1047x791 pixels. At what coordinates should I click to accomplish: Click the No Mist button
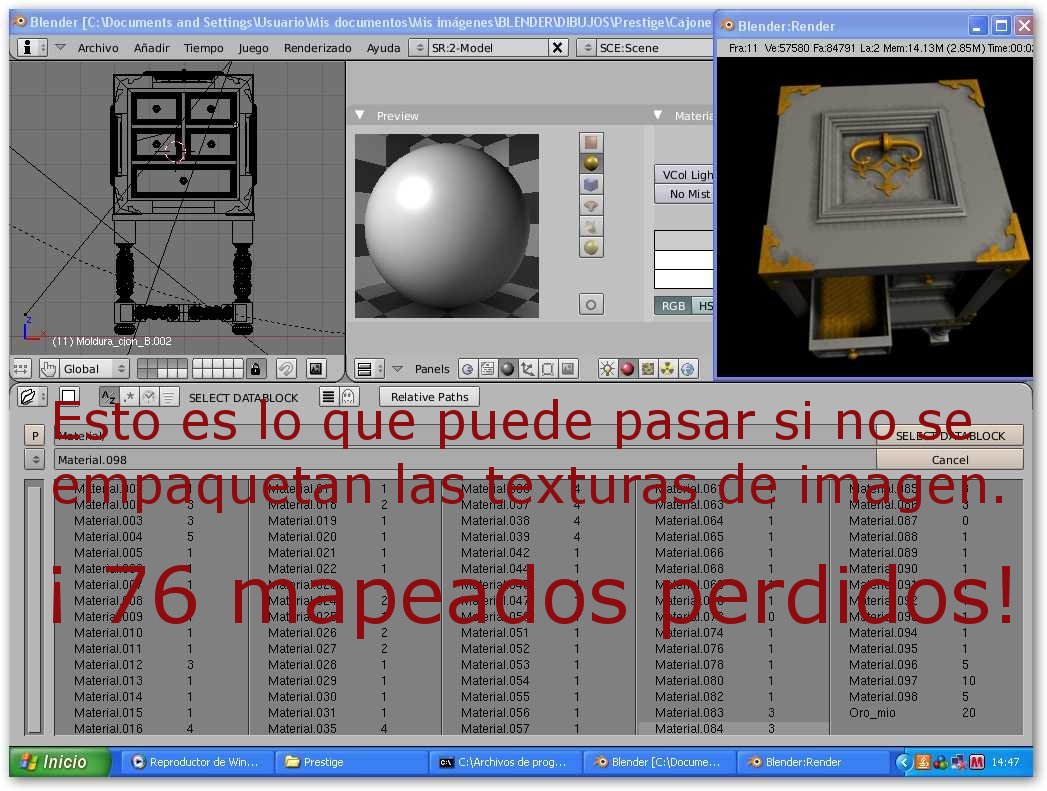[x=684, y=194]
